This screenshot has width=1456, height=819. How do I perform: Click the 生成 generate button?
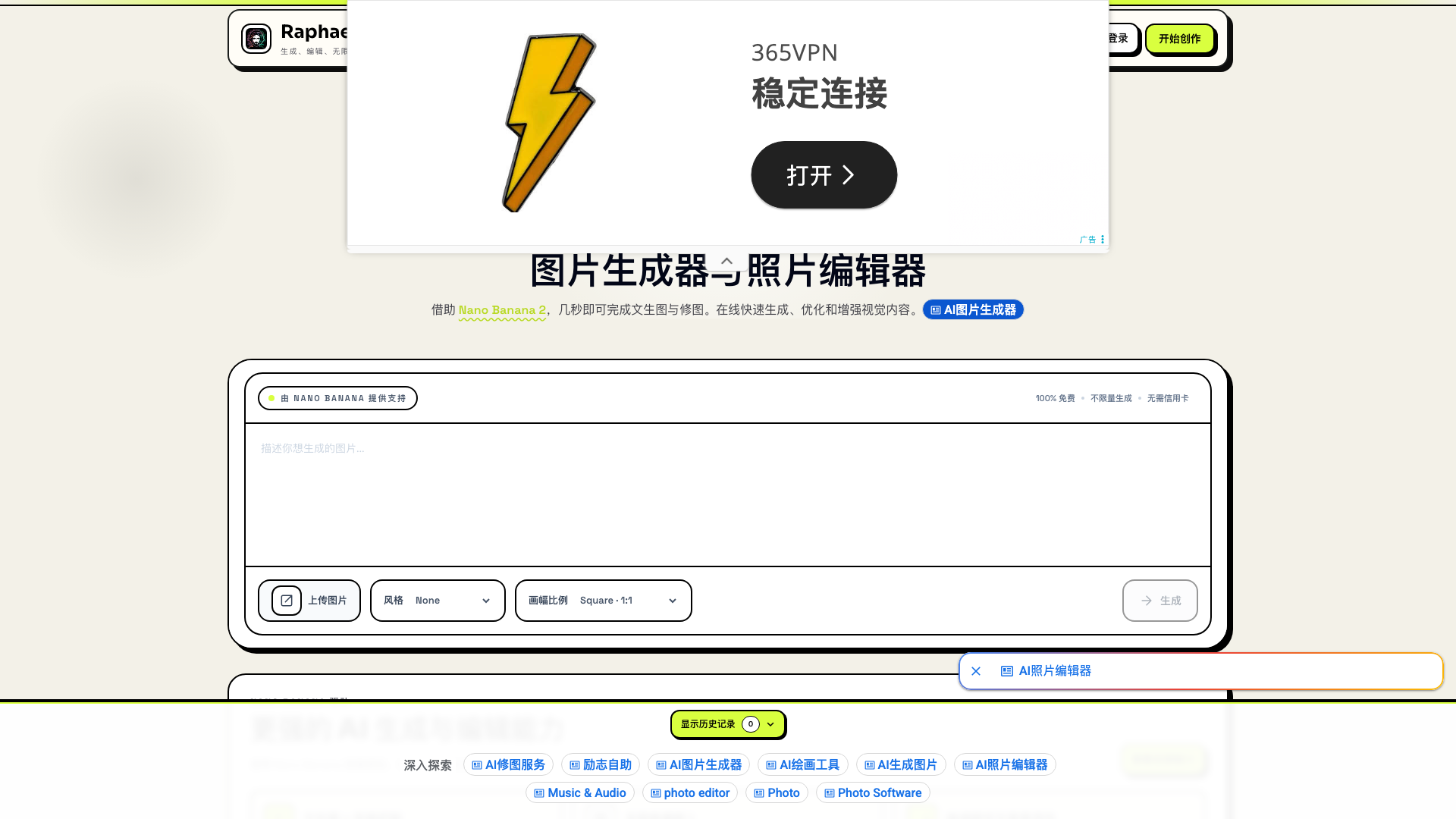[1160, 601]
